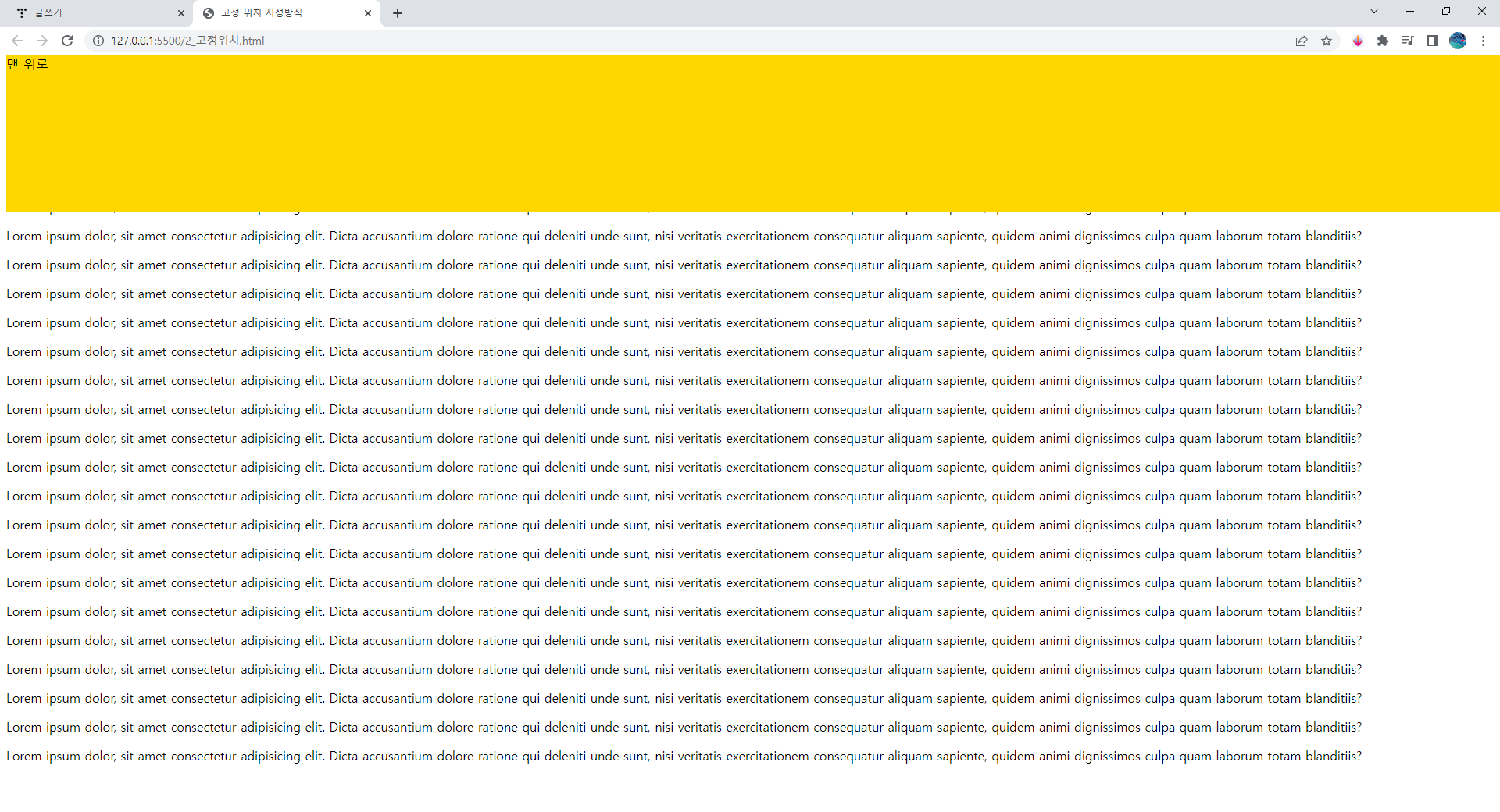The image size is (1500, 812).
Task: Open the Chrome three-dot menu
Action: [x=1483, y=41]
